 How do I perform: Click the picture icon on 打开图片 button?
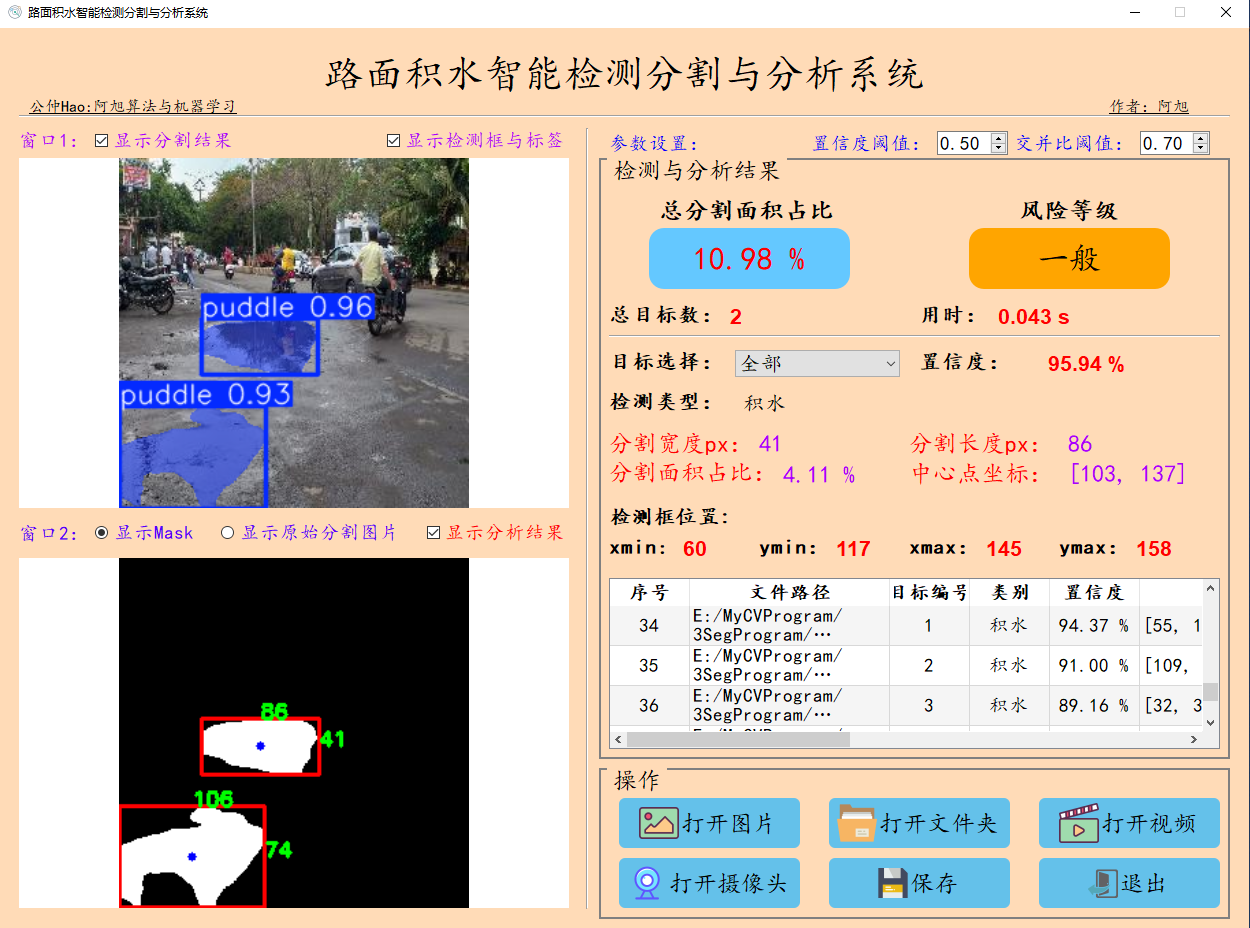pos(659,823)
